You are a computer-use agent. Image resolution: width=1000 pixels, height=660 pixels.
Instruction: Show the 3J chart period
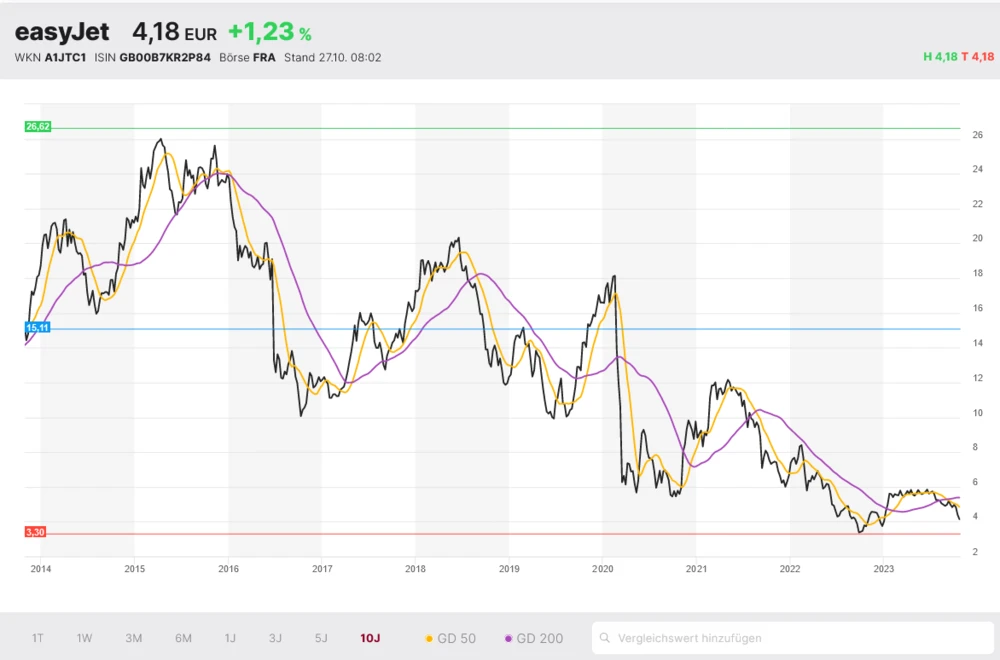click(275, 638)
